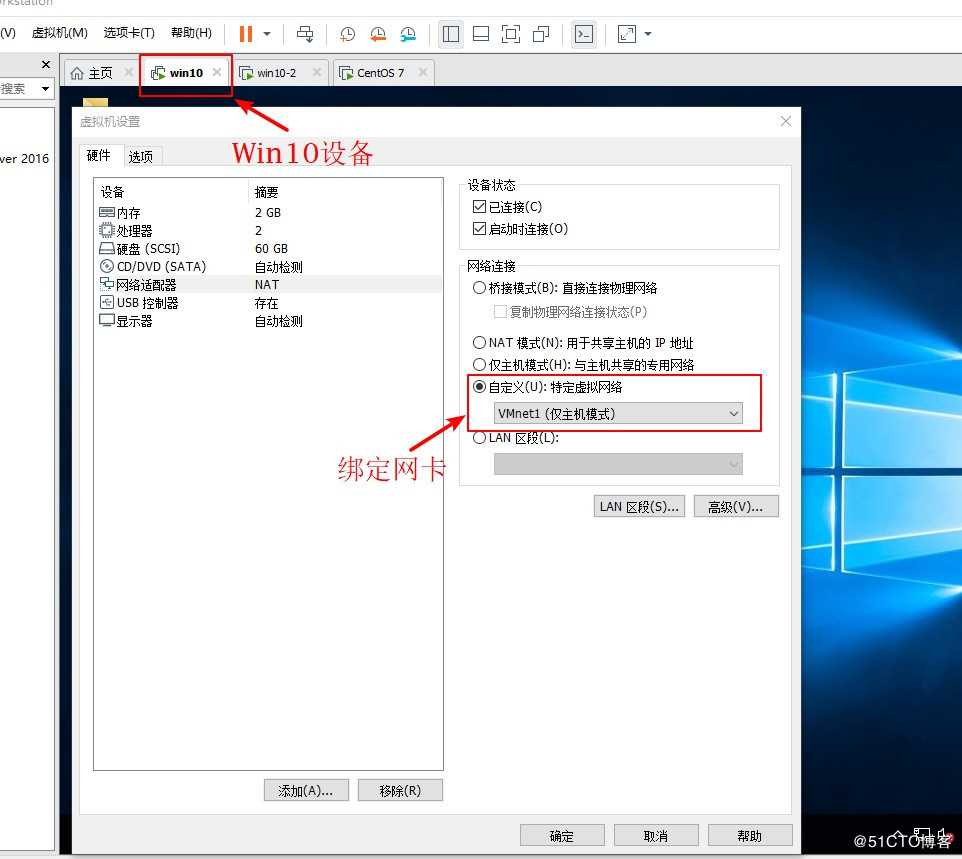Image resolution: width=962 pixels, height=859 pixels.
Task: Click the USB 控制器 icon
Action: click(x=107, y=302)
